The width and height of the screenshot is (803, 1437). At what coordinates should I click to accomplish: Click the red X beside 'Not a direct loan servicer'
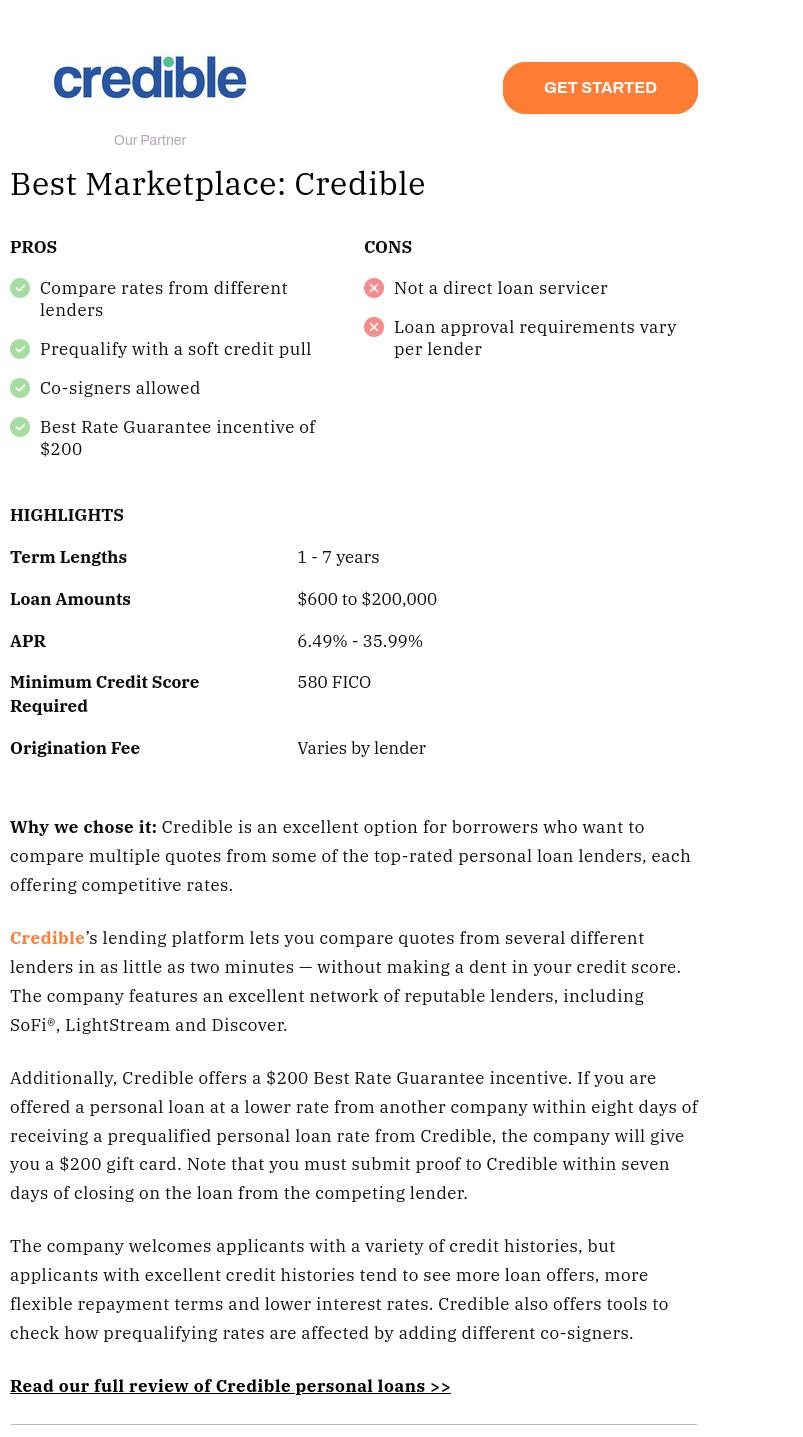tap(374, 289)
